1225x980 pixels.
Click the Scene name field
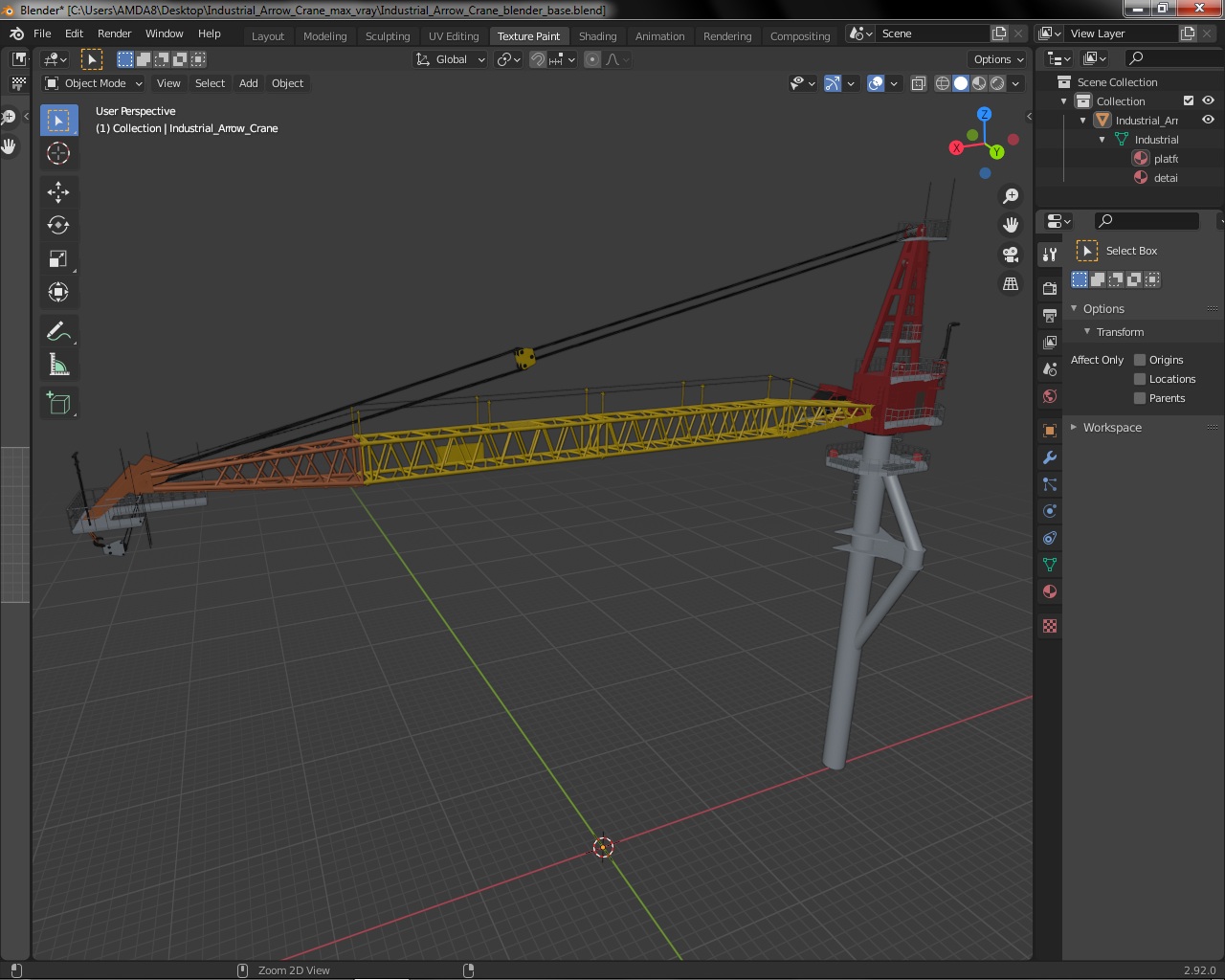(933, 33)
